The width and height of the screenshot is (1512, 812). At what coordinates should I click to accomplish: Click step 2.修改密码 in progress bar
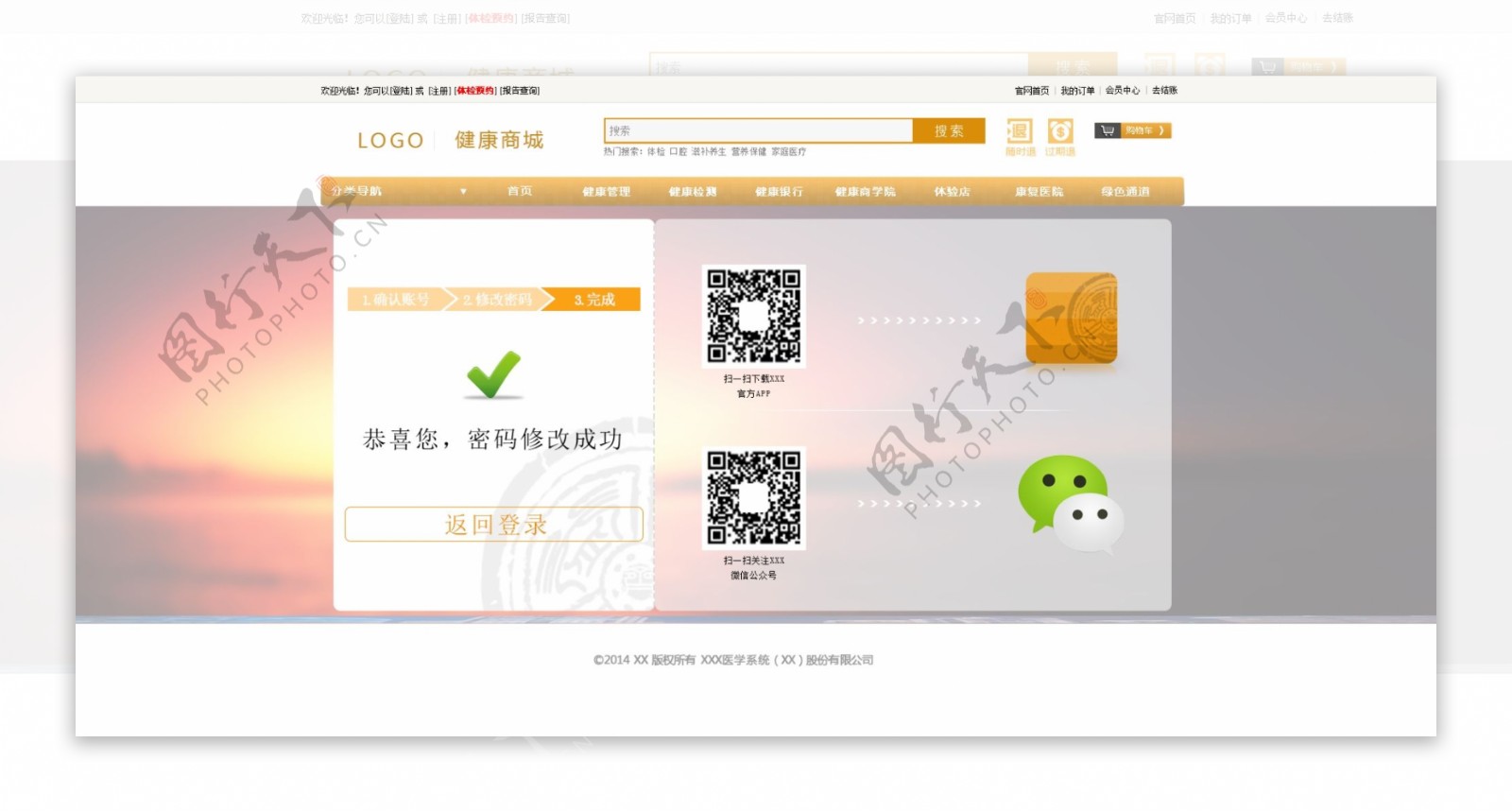point(497,300)
